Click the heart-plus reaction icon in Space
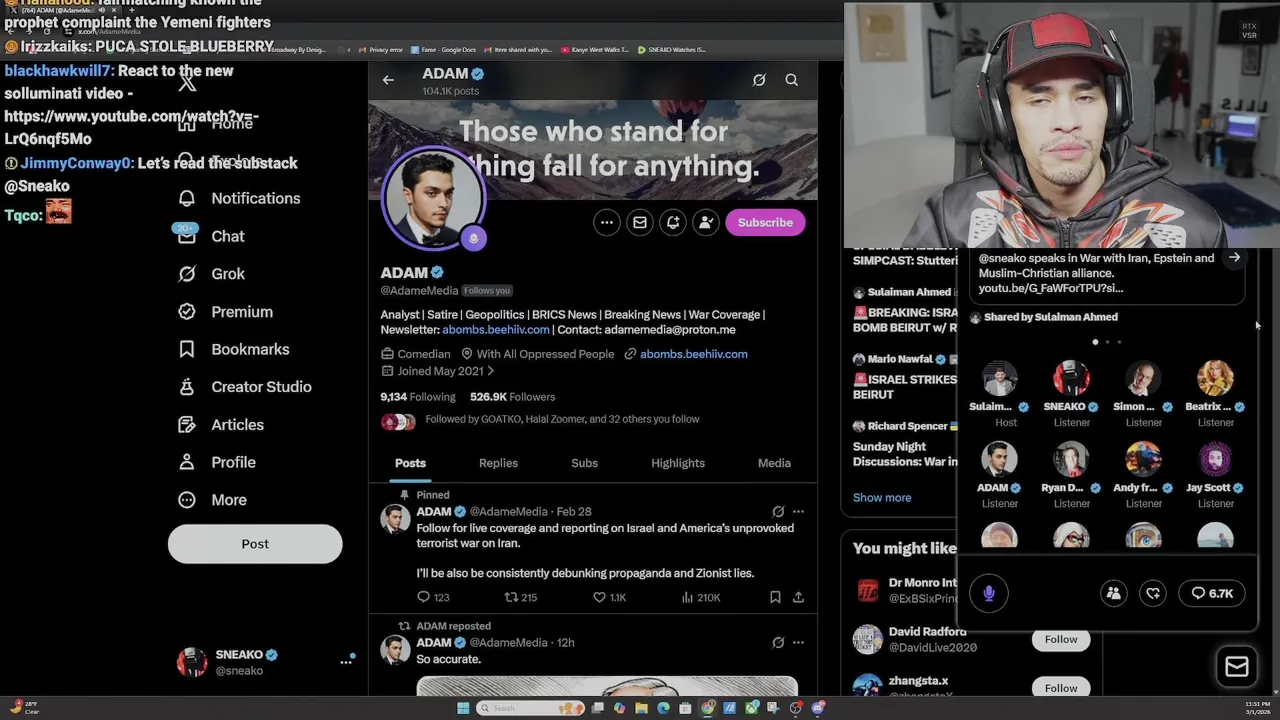The width and height of the screenshot is (1280, 720). click(1153, 593)
